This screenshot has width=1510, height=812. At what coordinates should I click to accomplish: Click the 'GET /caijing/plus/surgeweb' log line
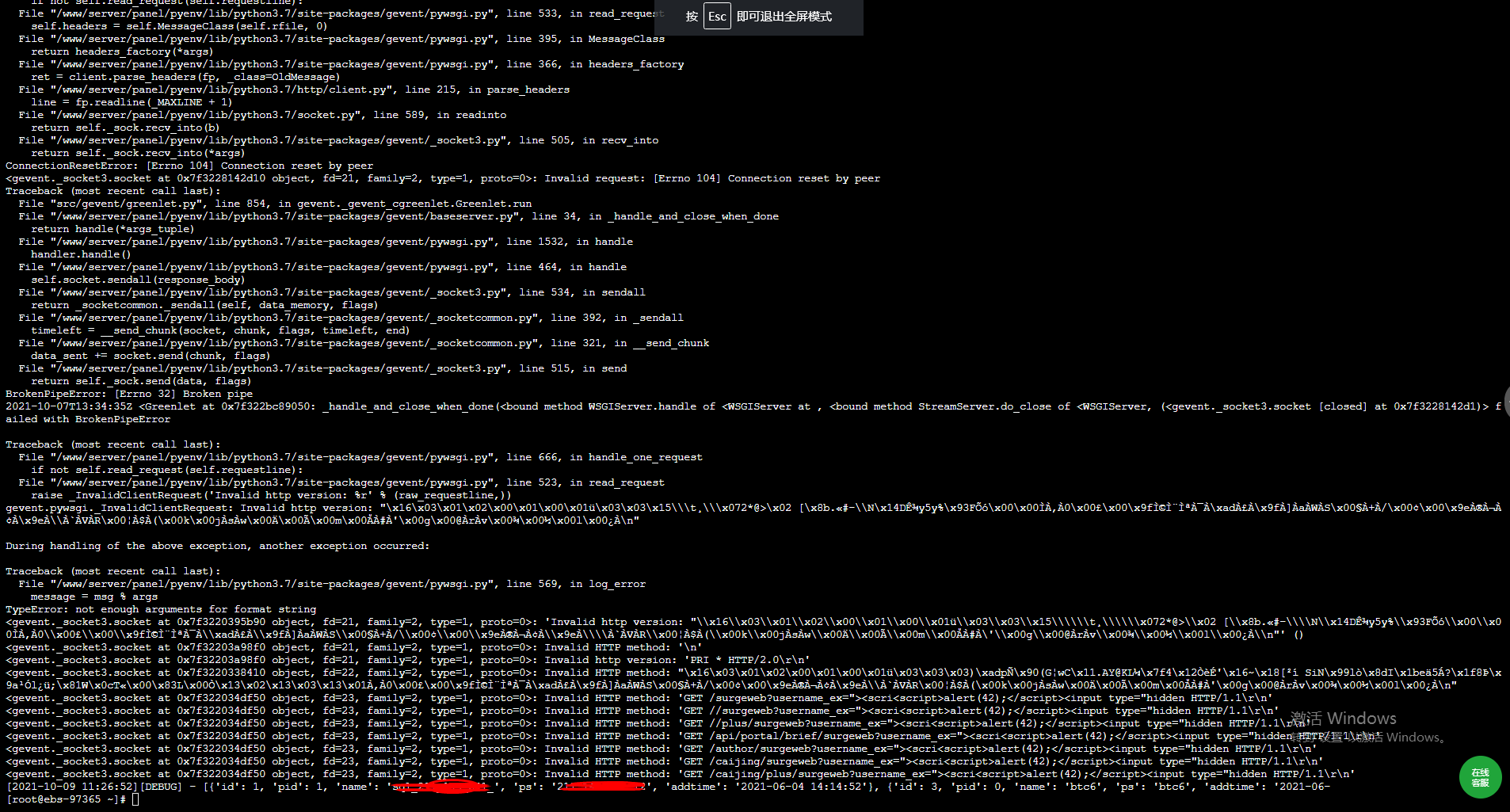click(681, 774)
